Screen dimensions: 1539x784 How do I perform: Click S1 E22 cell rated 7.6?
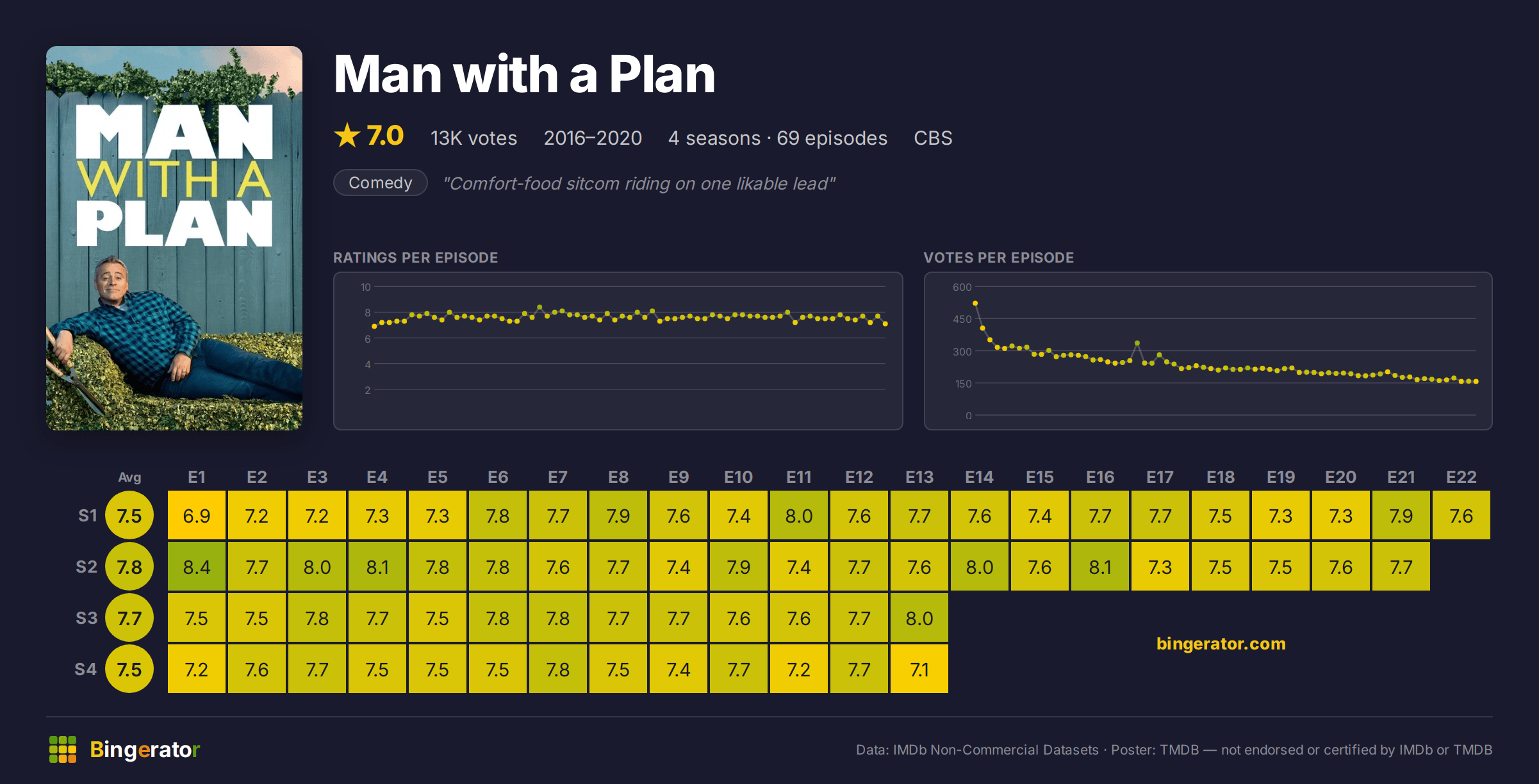1461,515
